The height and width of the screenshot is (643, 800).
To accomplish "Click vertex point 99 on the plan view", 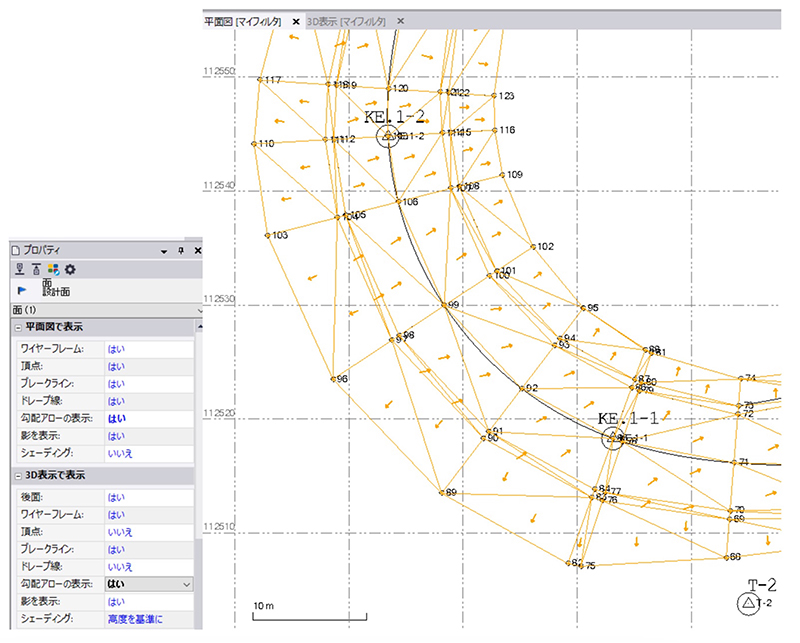I will pyautogui.click(x=444, y=304).
